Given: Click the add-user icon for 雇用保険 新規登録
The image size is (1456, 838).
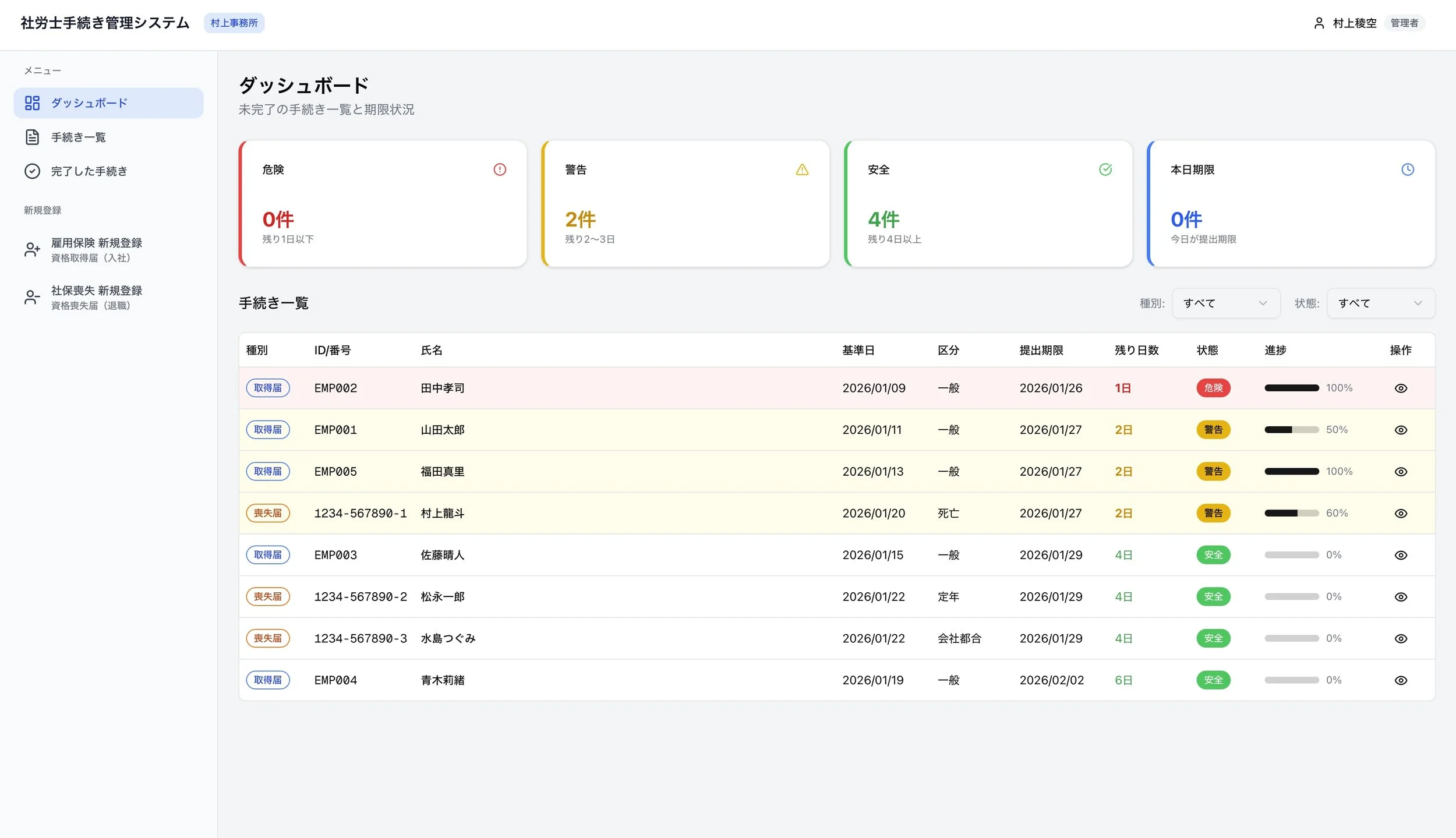Looking at the screenshot, I should point(32,250).
